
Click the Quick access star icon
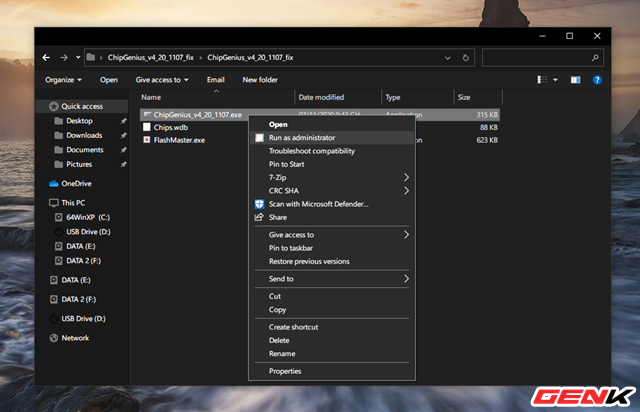tap(53, 107)
